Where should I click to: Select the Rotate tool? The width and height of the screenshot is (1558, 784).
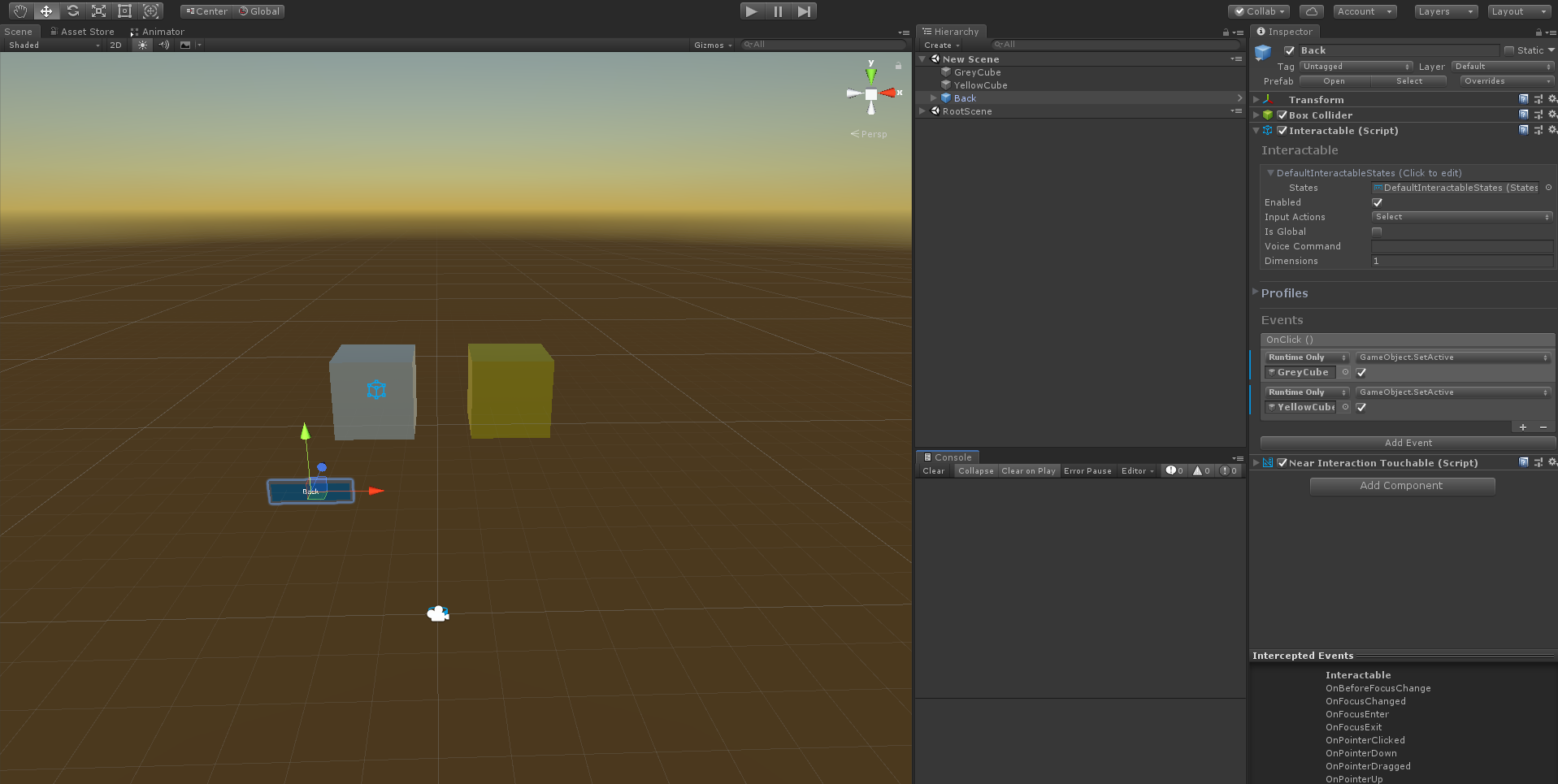(72, 11)
